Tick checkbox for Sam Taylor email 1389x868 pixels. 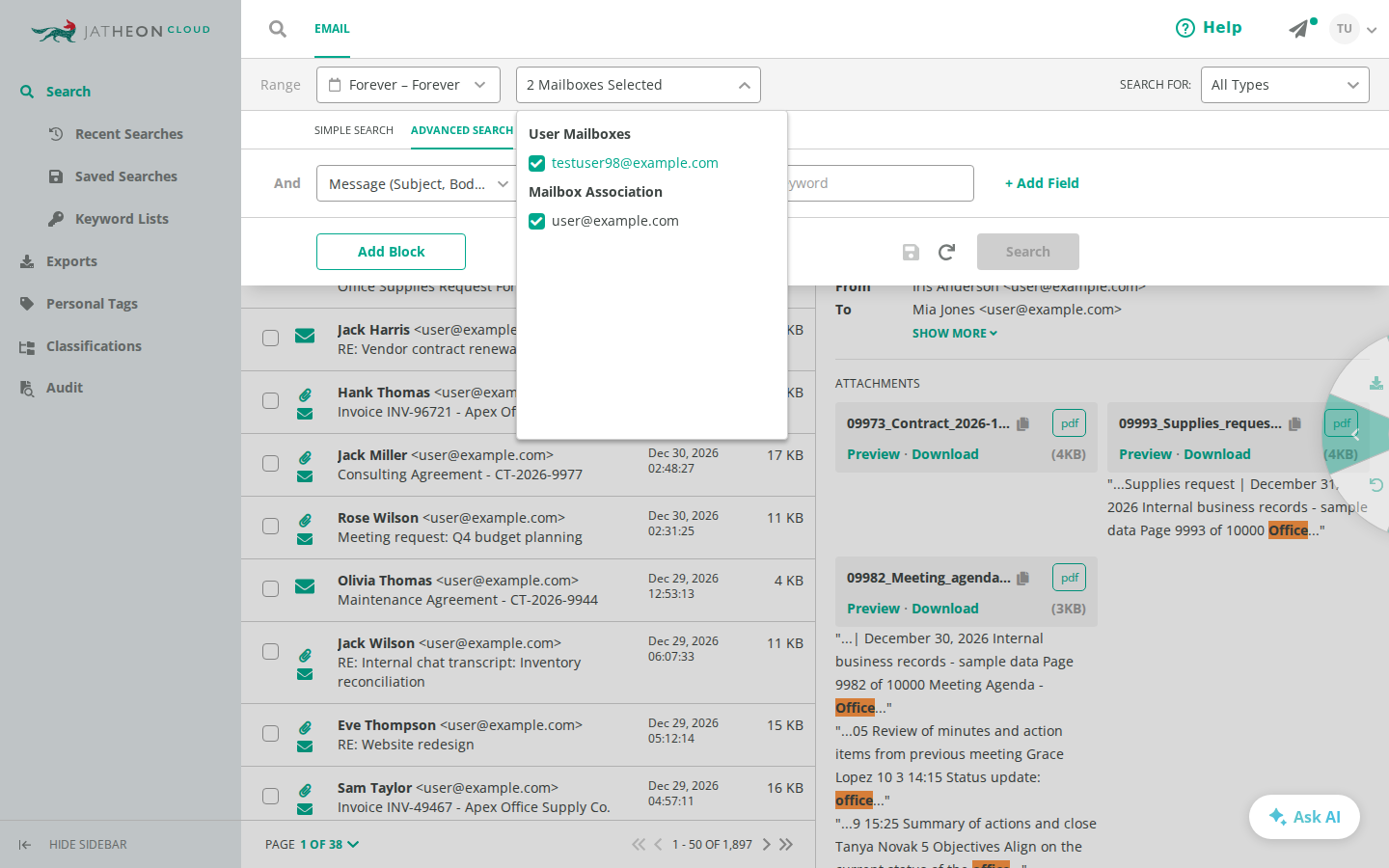[x=271, y=796]
